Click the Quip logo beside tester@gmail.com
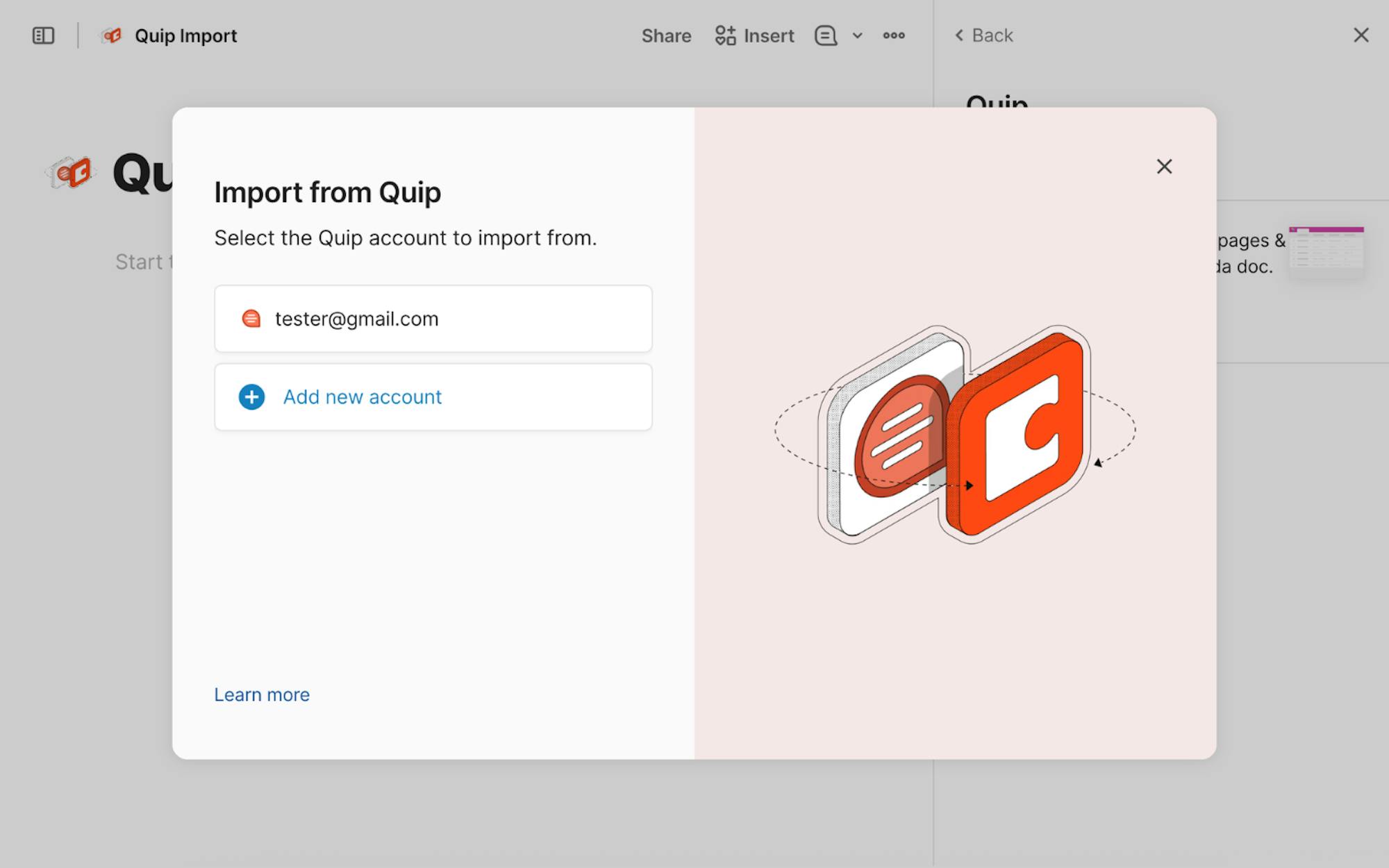This screenshot has width=1389, height=868. click(251, 319)
